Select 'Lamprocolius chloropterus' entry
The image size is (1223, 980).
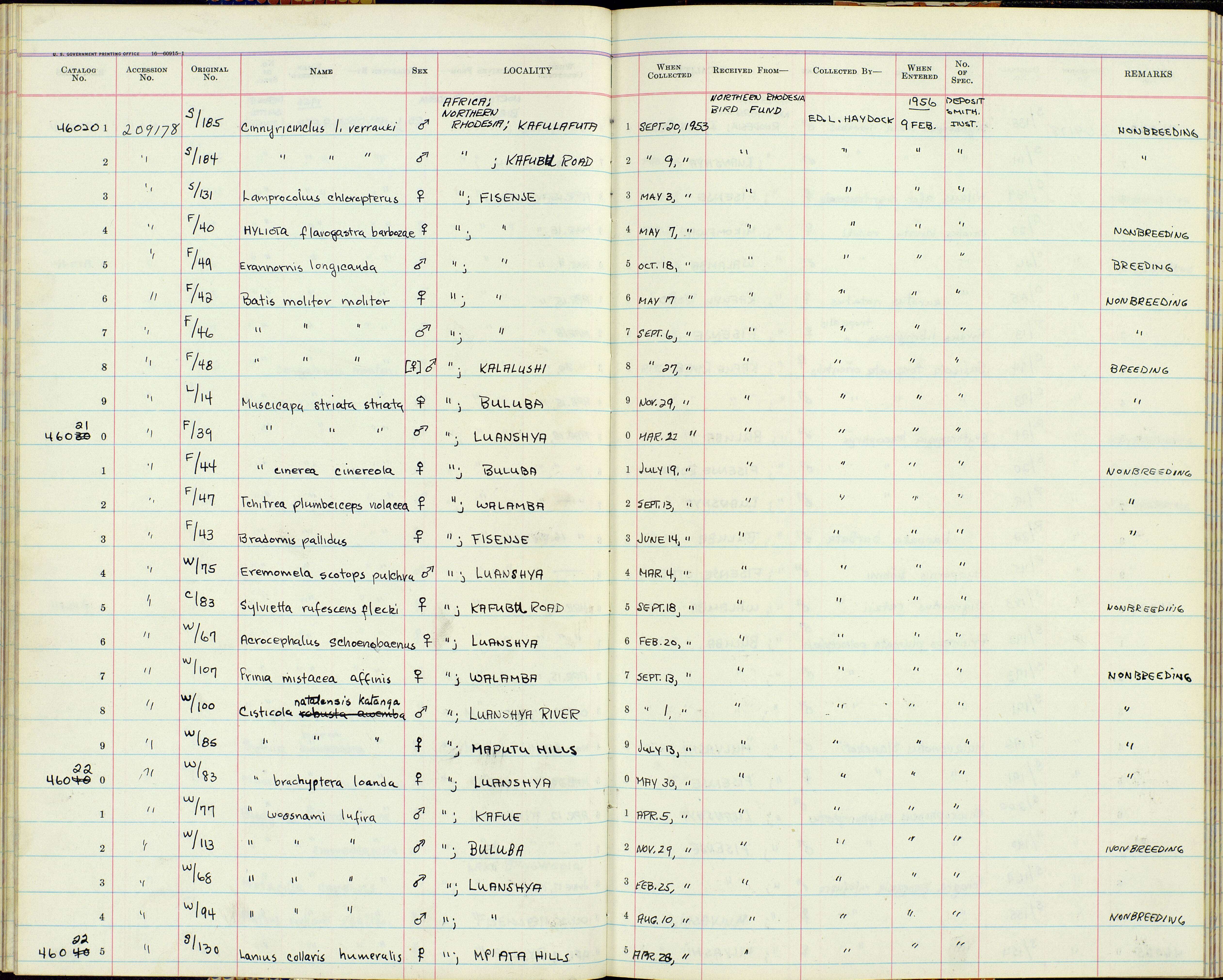[x=321, y=197]
